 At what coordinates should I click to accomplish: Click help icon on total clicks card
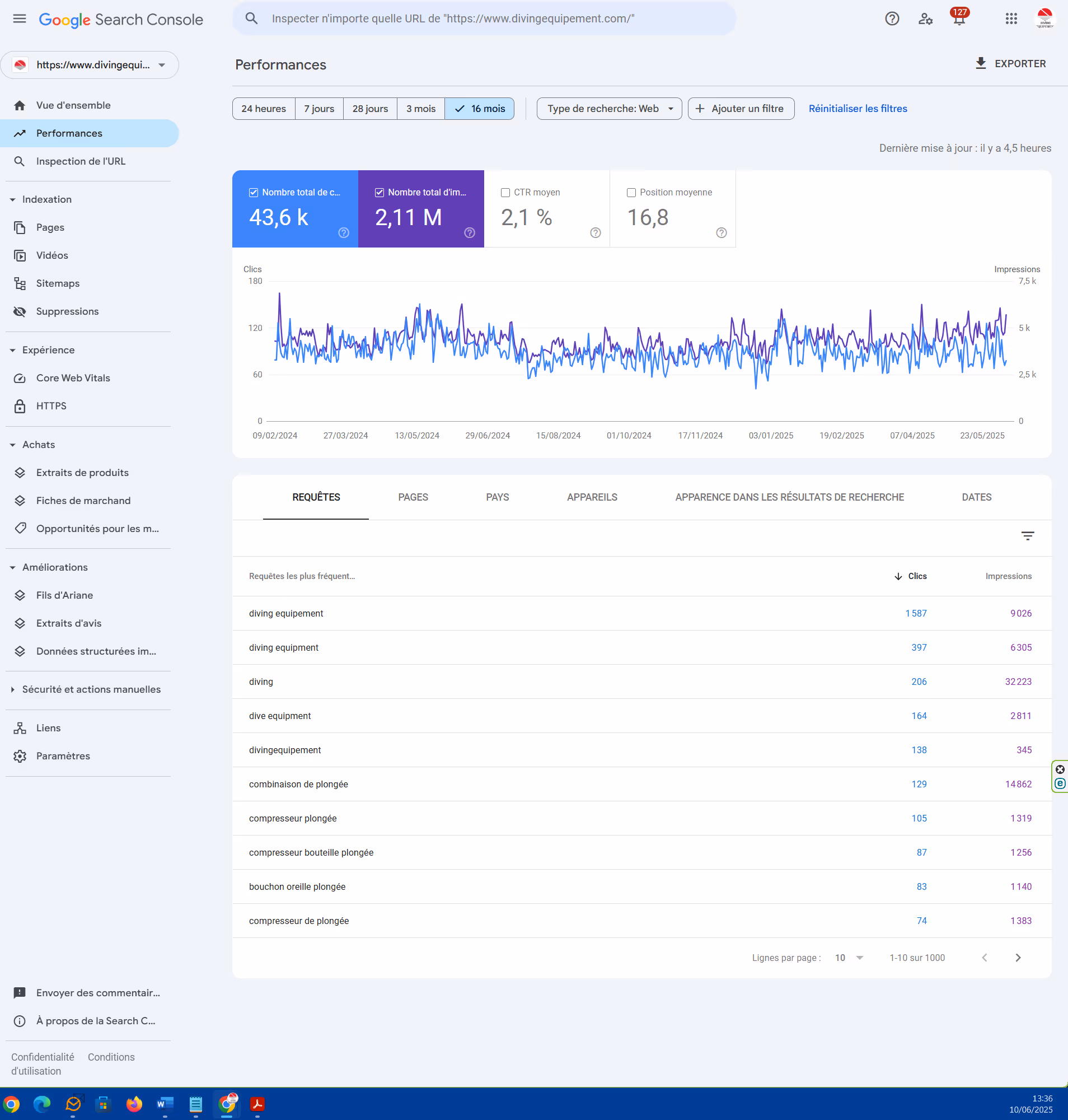pos(343,232)
